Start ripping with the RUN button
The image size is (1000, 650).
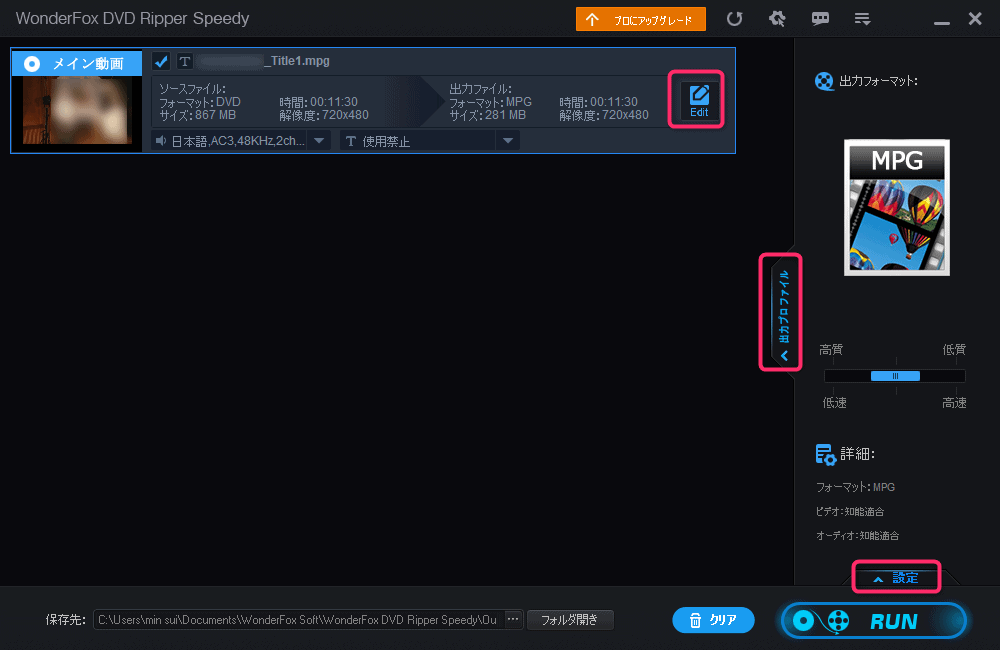(873, 621)
